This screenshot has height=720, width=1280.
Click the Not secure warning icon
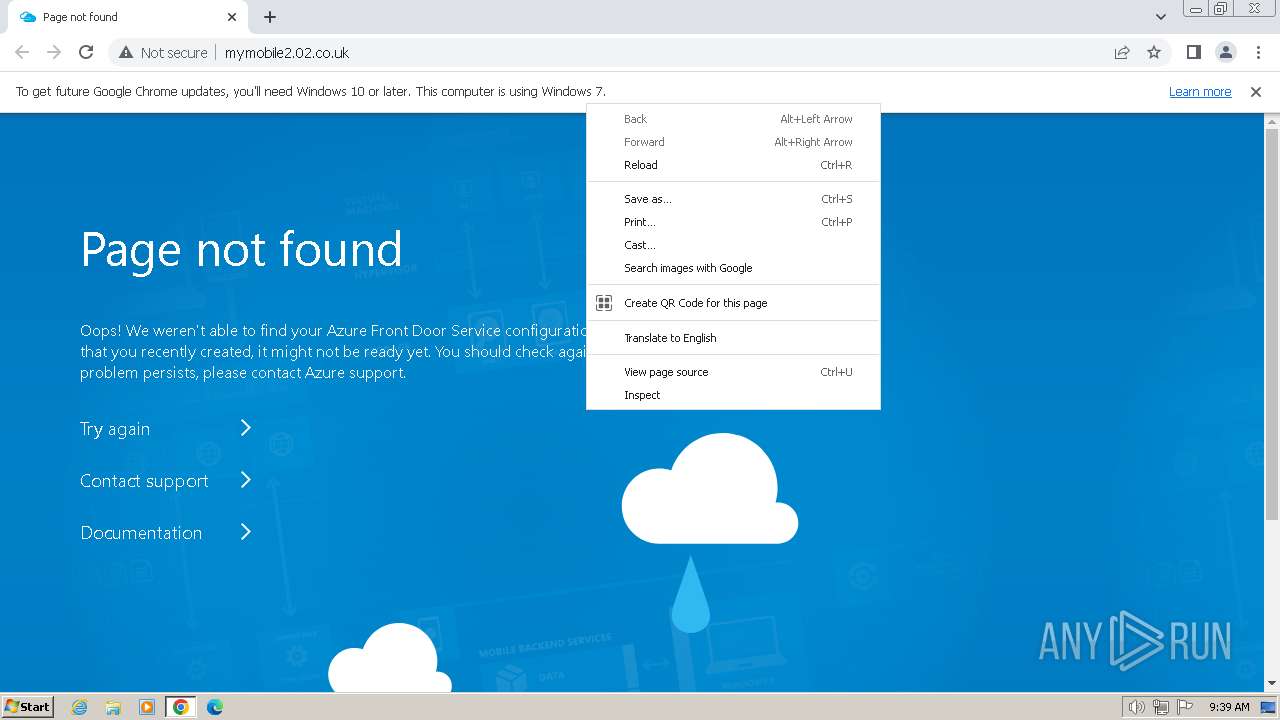126,52
